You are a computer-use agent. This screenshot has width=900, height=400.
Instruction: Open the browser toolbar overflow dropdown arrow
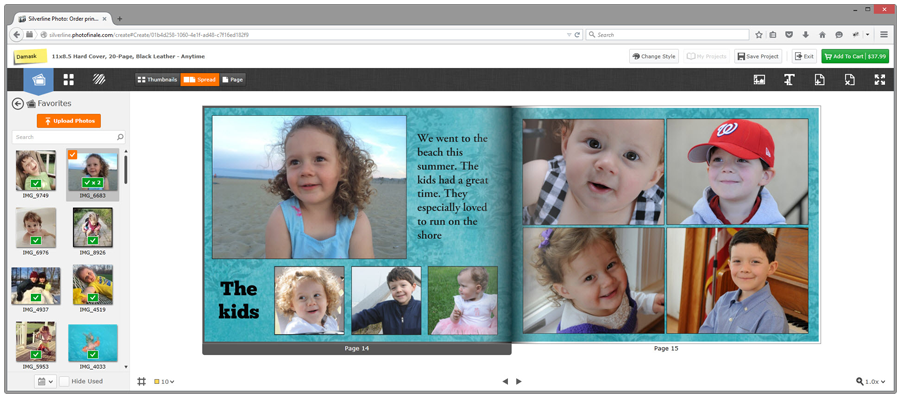pos(867,35)
